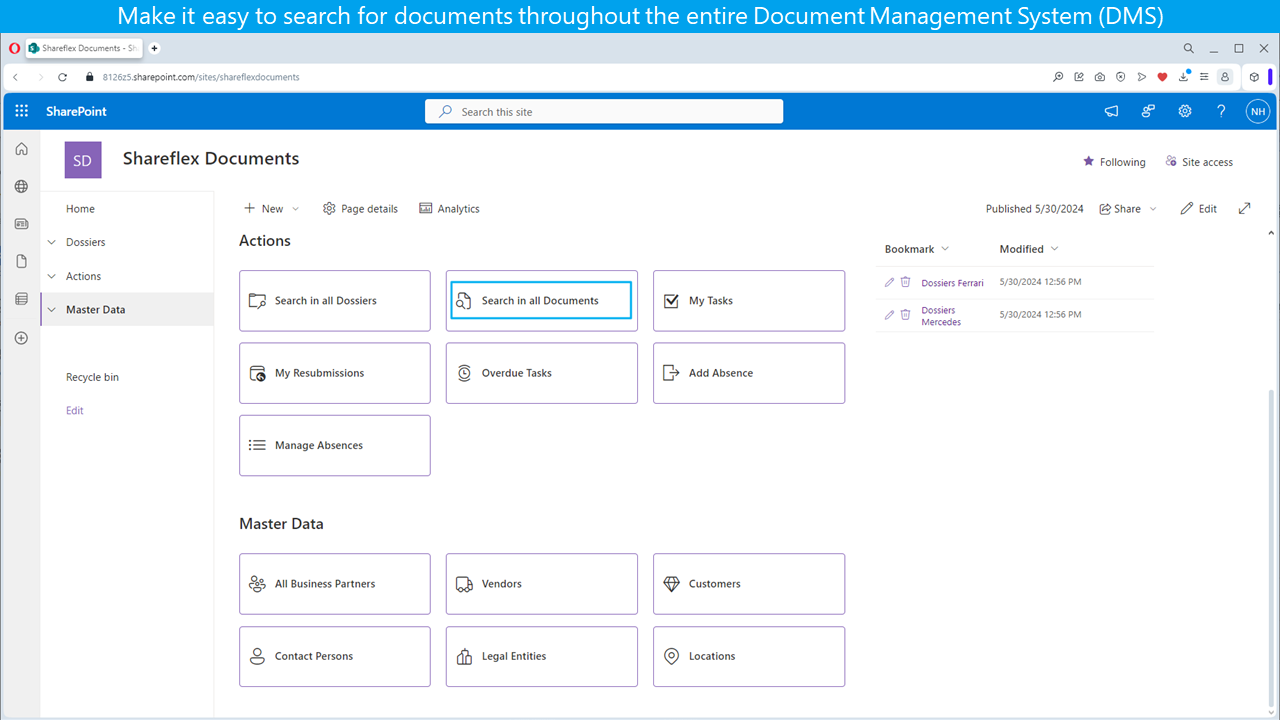Image resolution: width=1280 pixels, height=720 pixels.
Task: Open the My files page icon in rail
Action: tap(22, 261)
